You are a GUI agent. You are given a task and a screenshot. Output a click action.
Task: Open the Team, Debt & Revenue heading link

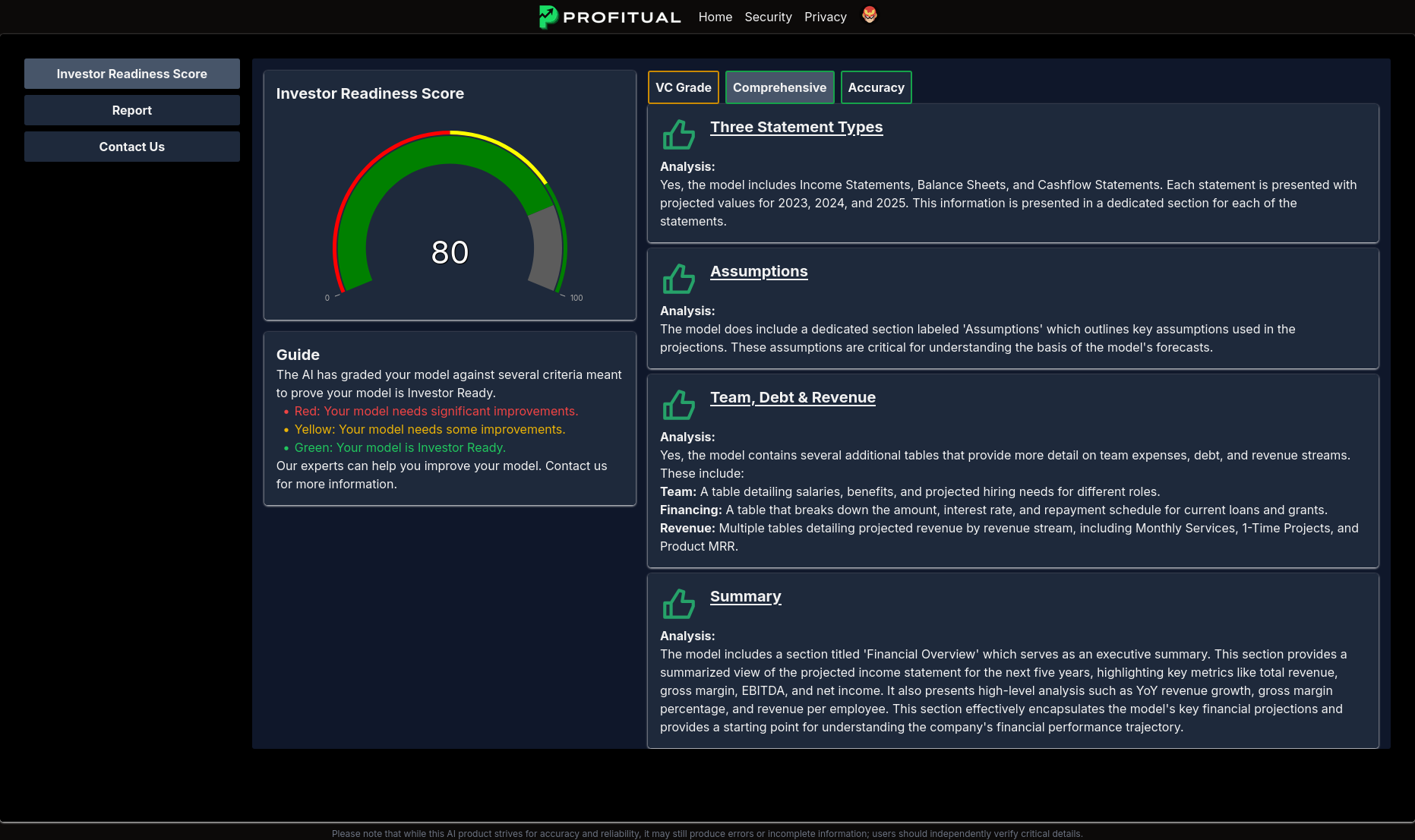click(x=793, y=397)
